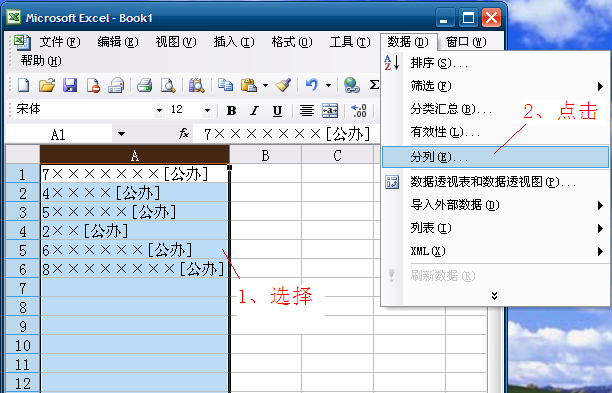
Task: Click the formula bar input field
Action: click(x=287, y=134)
